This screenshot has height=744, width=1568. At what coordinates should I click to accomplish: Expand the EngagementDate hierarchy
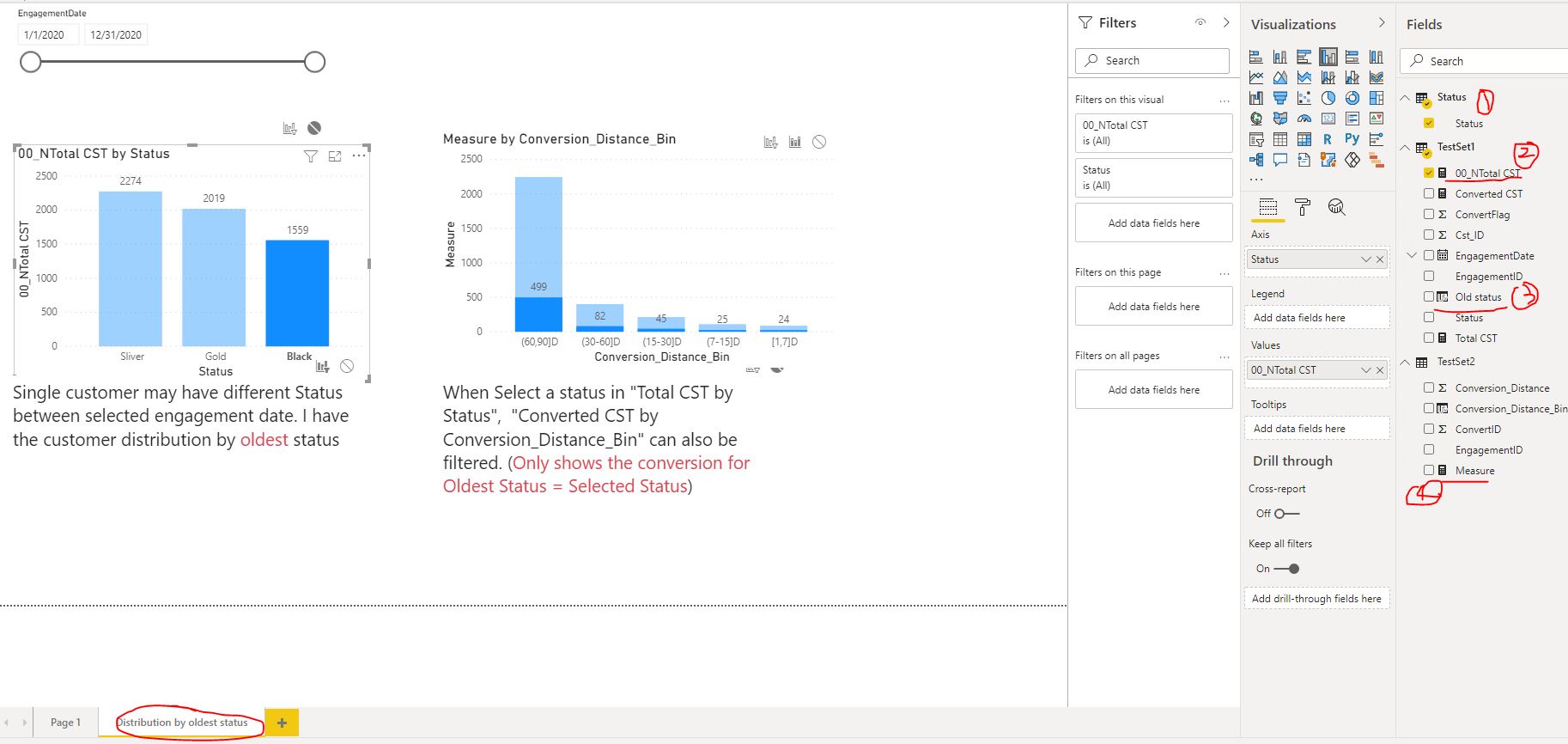pyautogui.click(x=1412, y=255)
